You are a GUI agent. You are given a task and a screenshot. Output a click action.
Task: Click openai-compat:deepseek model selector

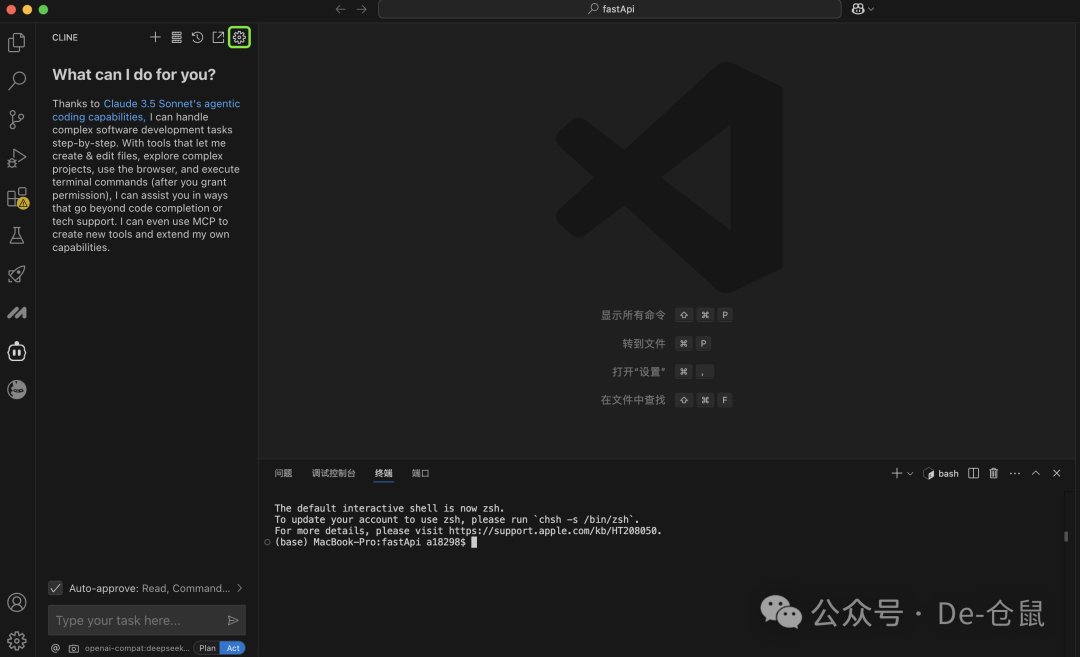(137, 648)
